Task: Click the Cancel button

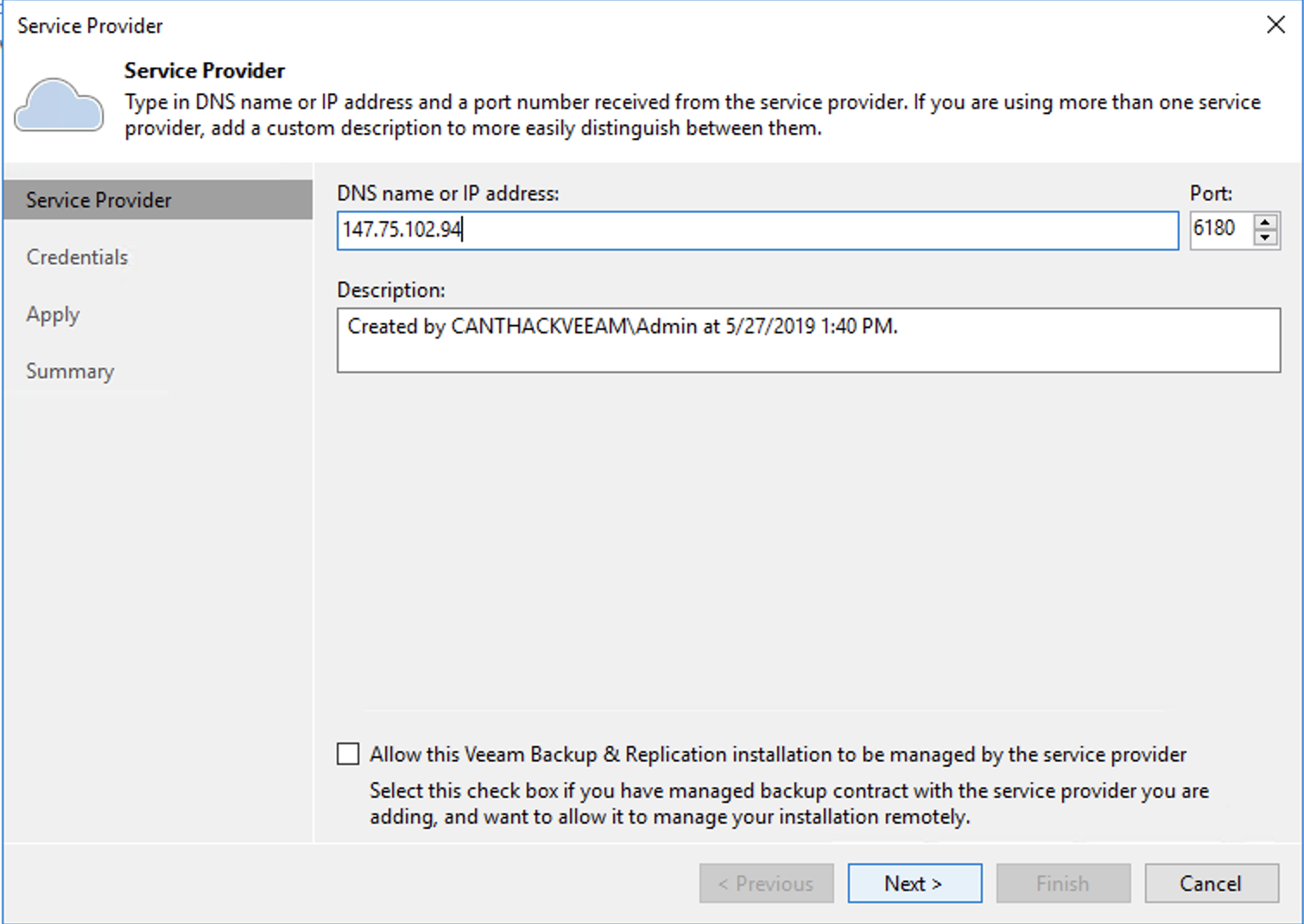Action: point(1212,883)
